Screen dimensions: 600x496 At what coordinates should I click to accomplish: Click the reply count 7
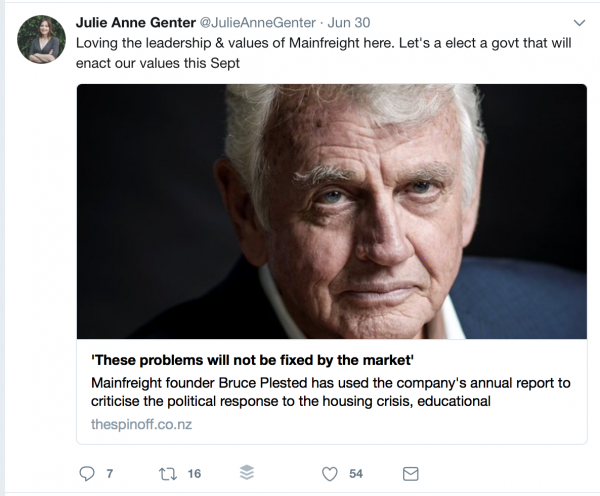point(109,473)
